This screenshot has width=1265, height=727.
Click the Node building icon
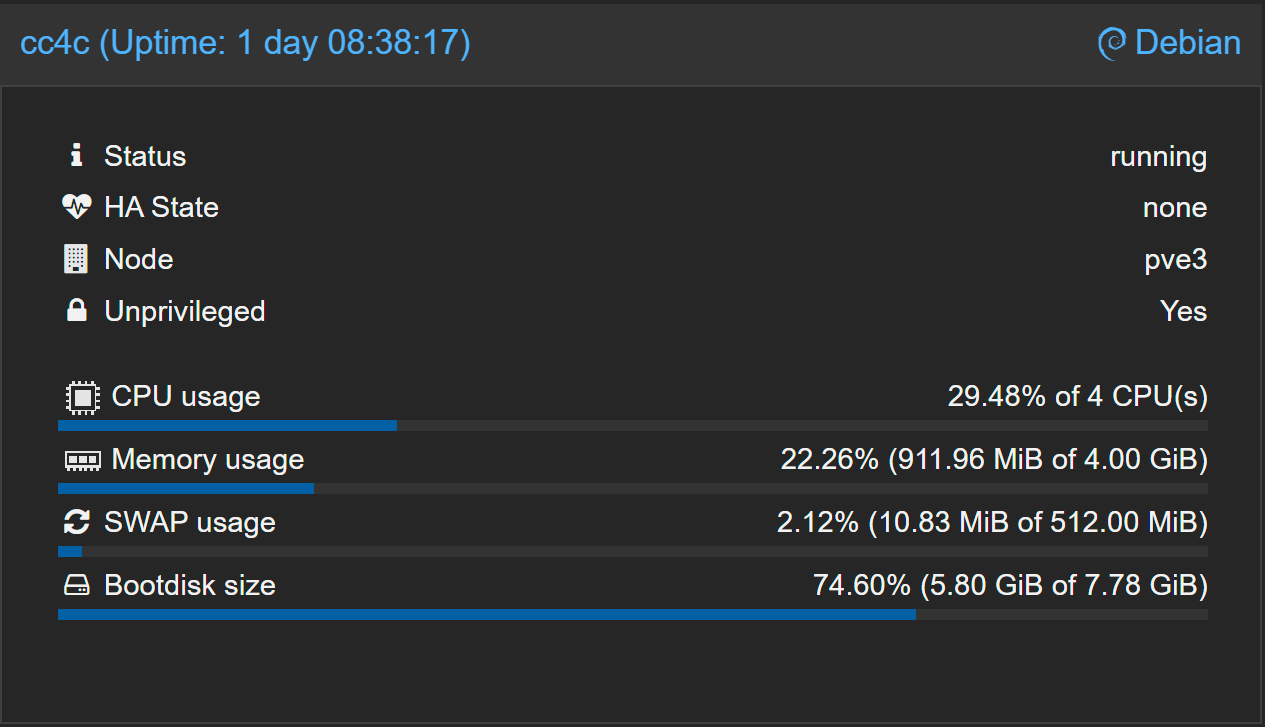76,259
